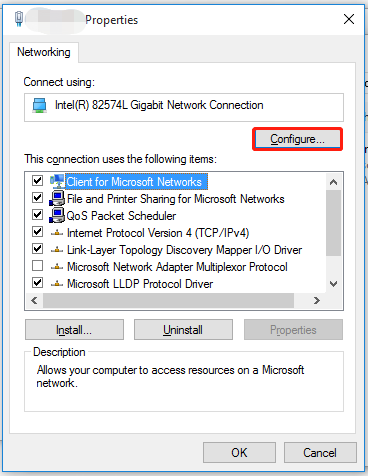Click the horizontal scroll right arrow
The width and height of the screenshot is (368, 476).
(x=317, y=301)
